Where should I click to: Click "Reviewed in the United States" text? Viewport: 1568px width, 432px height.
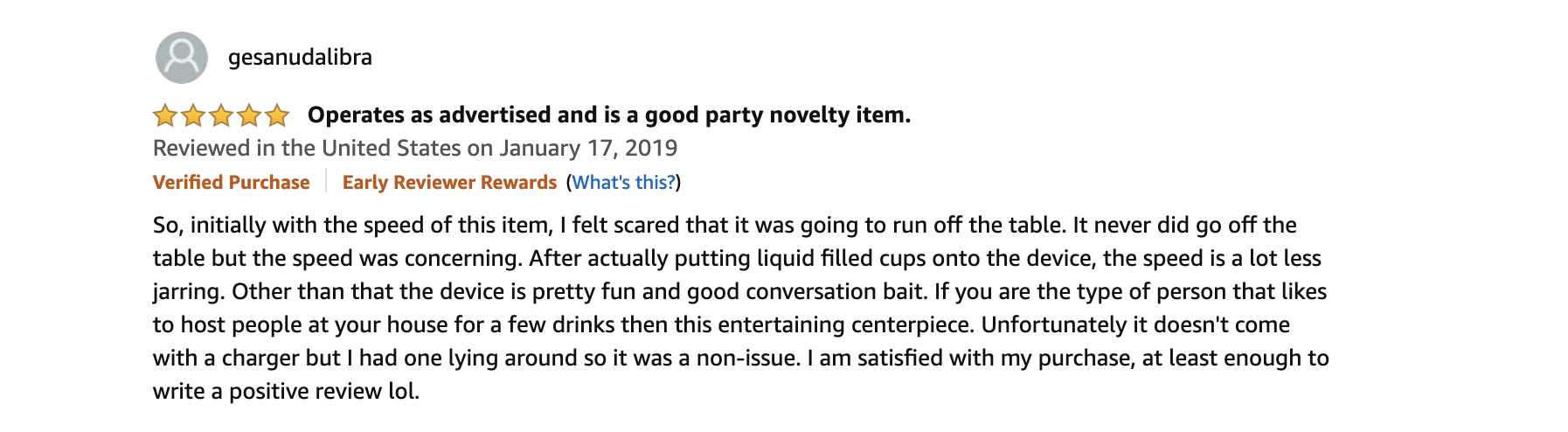click(x=307, y=148)
